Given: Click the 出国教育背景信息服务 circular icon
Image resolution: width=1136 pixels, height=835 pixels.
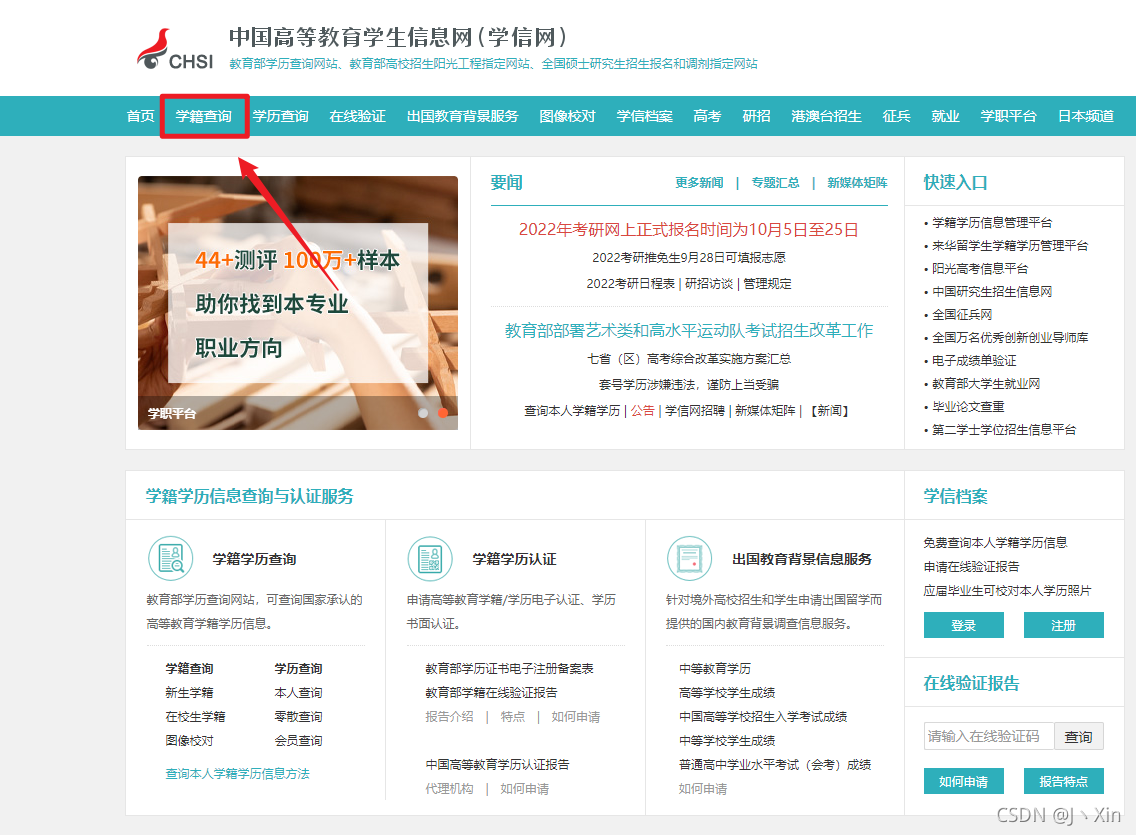Looking at the screenshot, I should click(x=689, y=559).
